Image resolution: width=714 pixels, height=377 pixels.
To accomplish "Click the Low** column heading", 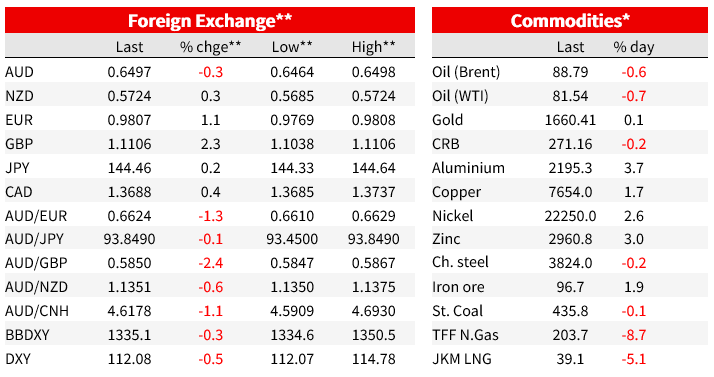I will tap(292, 47).
